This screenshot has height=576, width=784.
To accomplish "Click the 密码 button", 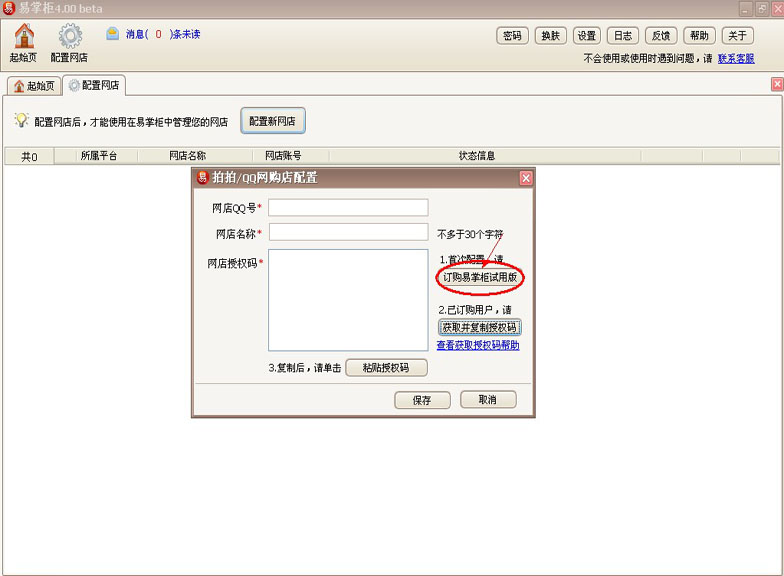I will 512,36.
